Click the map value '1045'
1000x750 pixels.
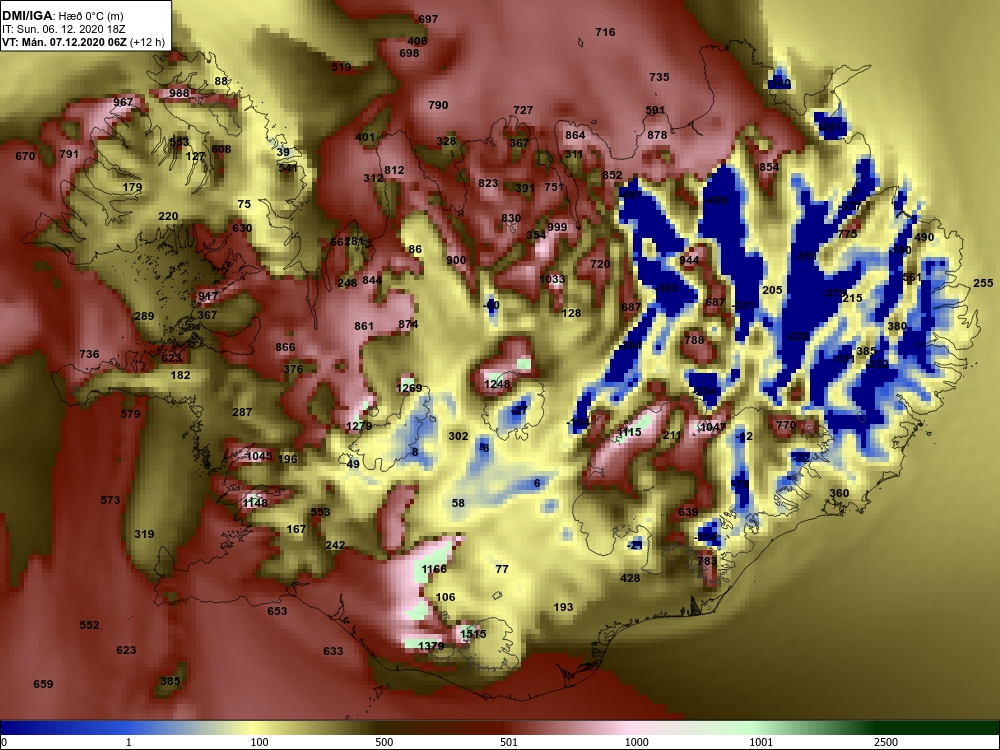(x=259, y=456)
